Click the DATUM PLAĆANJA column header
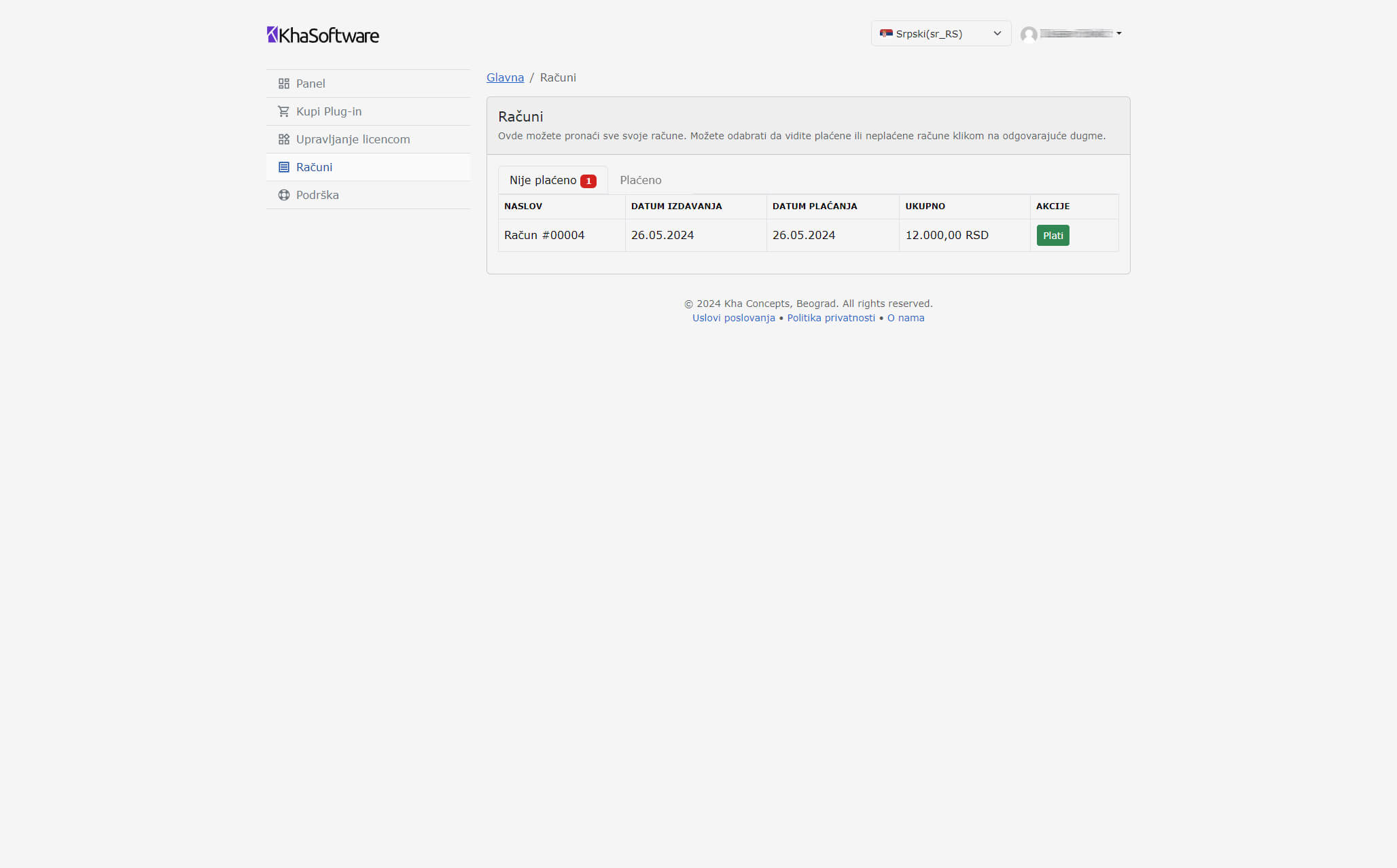Viewport: 1397px width, 868px height. click(833, 206)
